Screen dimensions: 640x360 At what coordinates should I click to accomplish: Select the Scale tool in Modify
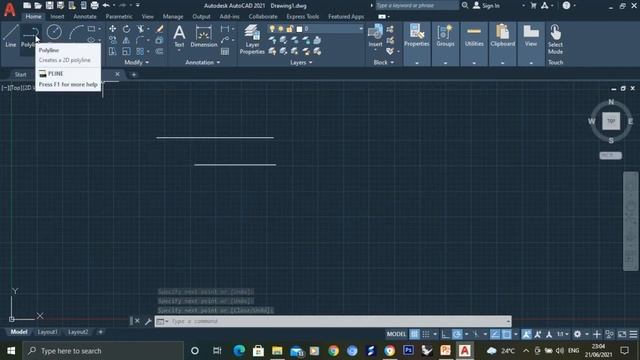click(x=127, y=51)
